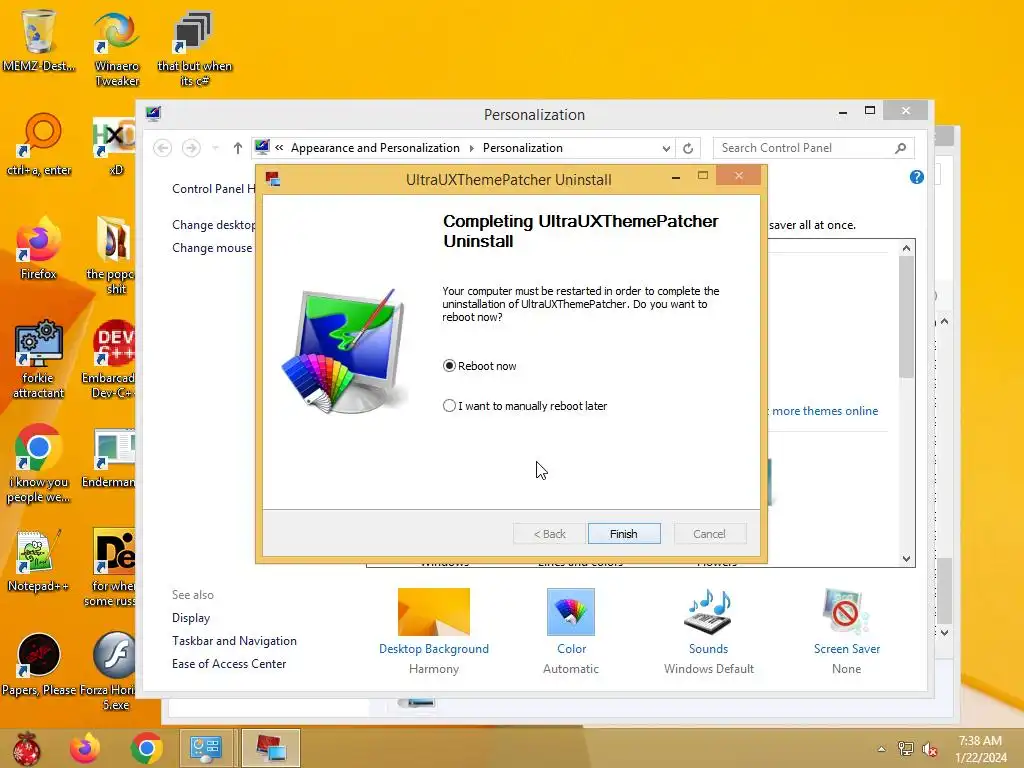The width and height of the screenshot is (1024, 768).
Task: Launch Papers, Please desktop shortcut
Action: [39, 664]
